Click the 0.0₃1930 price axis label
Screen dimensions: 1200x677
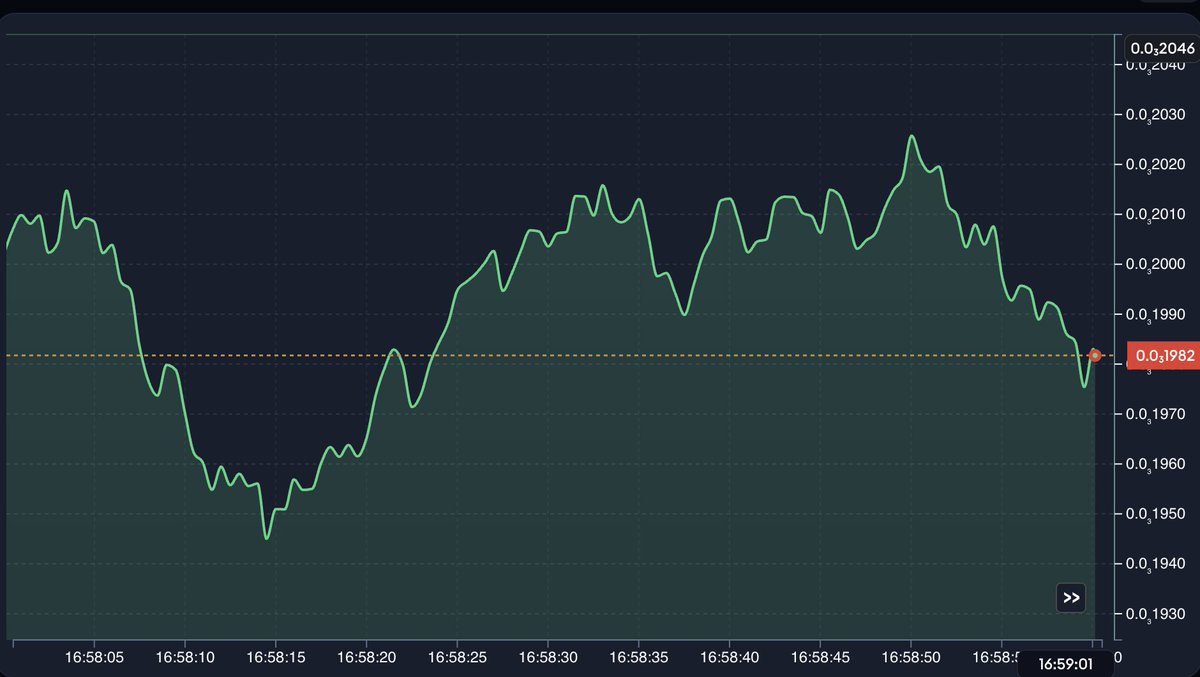tap(1156, 614)
